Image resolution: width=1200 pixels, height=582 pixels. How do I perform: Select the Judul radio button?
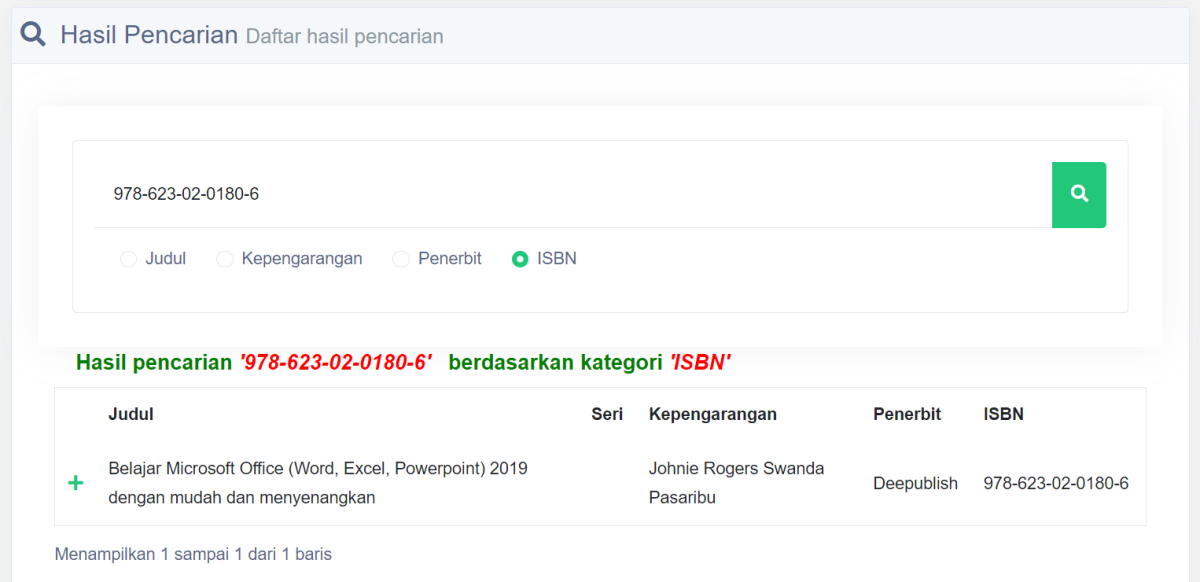coord(128,258)
